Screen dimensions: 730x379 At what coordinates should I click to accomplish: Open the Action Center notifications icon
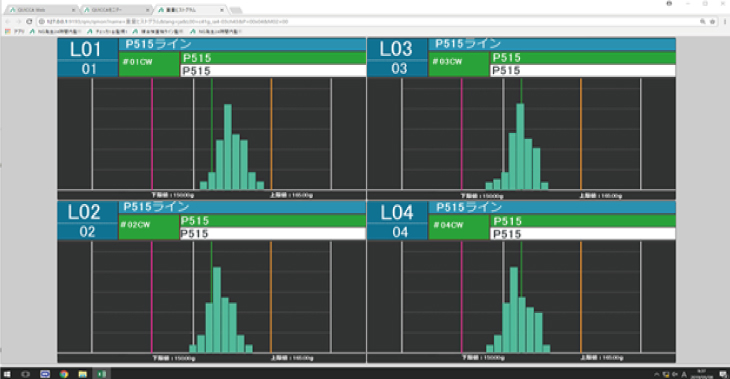(x=723, y=374)
